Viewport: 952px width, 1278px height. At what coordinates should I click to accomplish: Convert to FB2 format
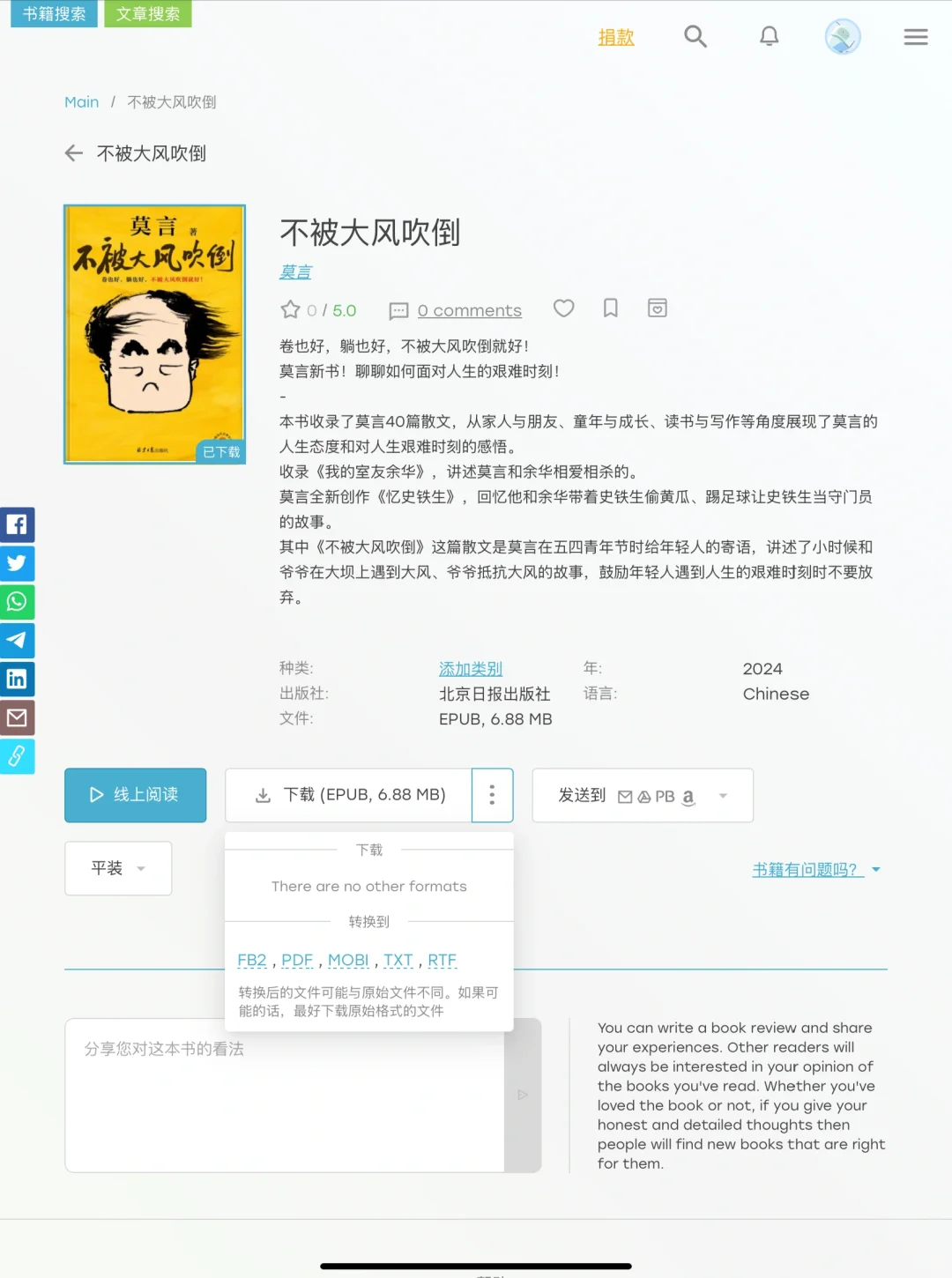tap(252, 960)
